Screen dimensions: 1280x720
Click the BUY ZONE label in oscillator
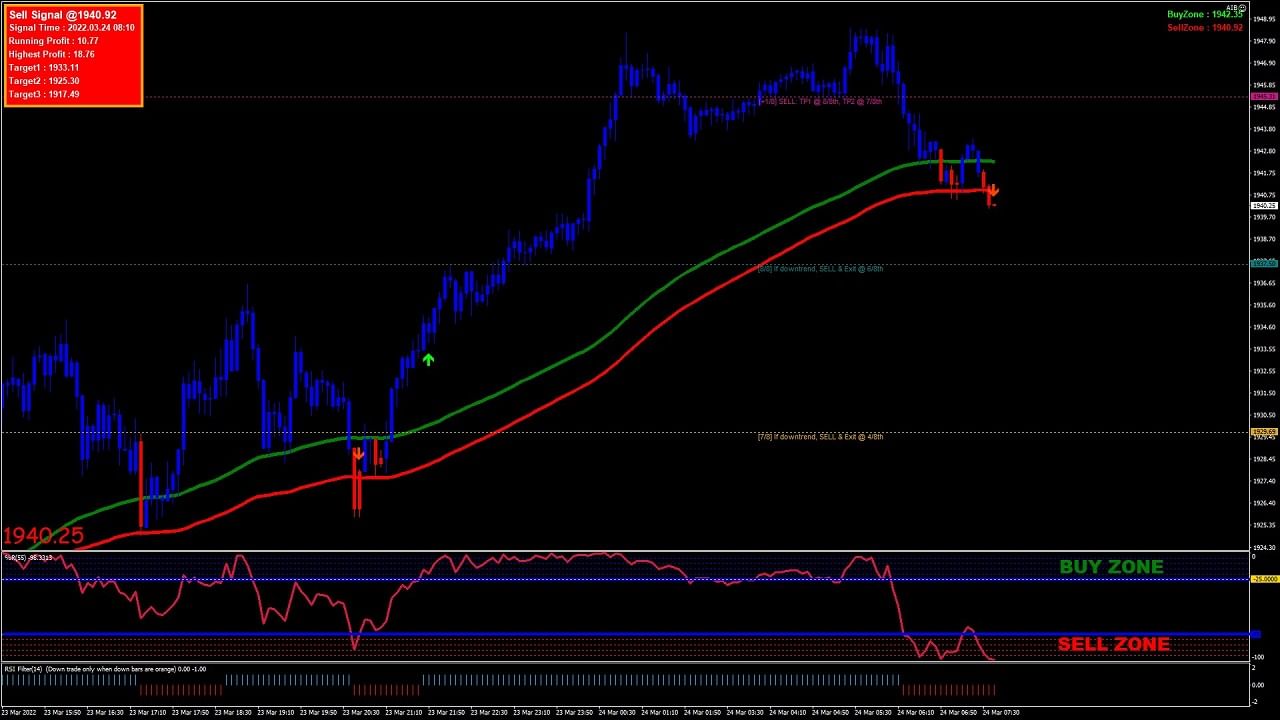pyautogui.click(x=1111, y=567)
